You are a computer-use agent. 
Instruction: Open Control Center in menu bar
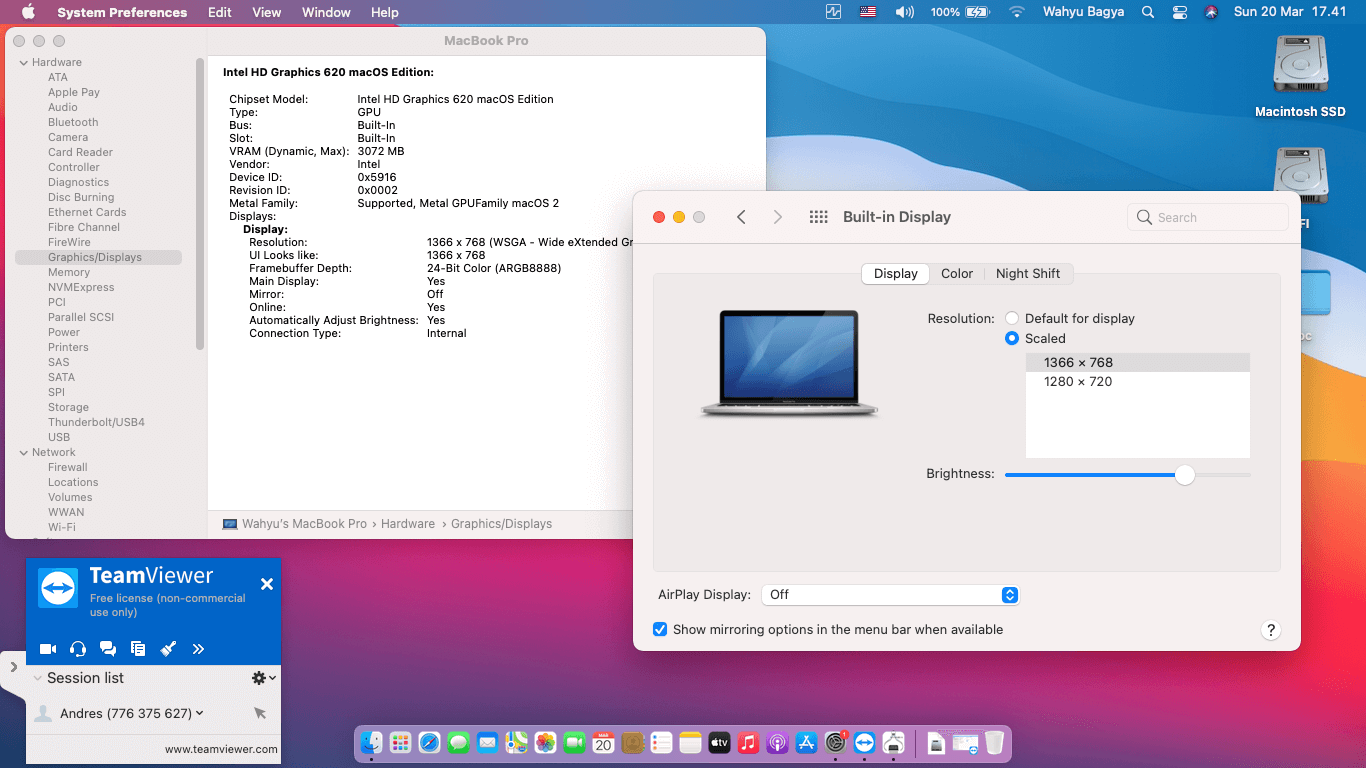pos(1180,12)
